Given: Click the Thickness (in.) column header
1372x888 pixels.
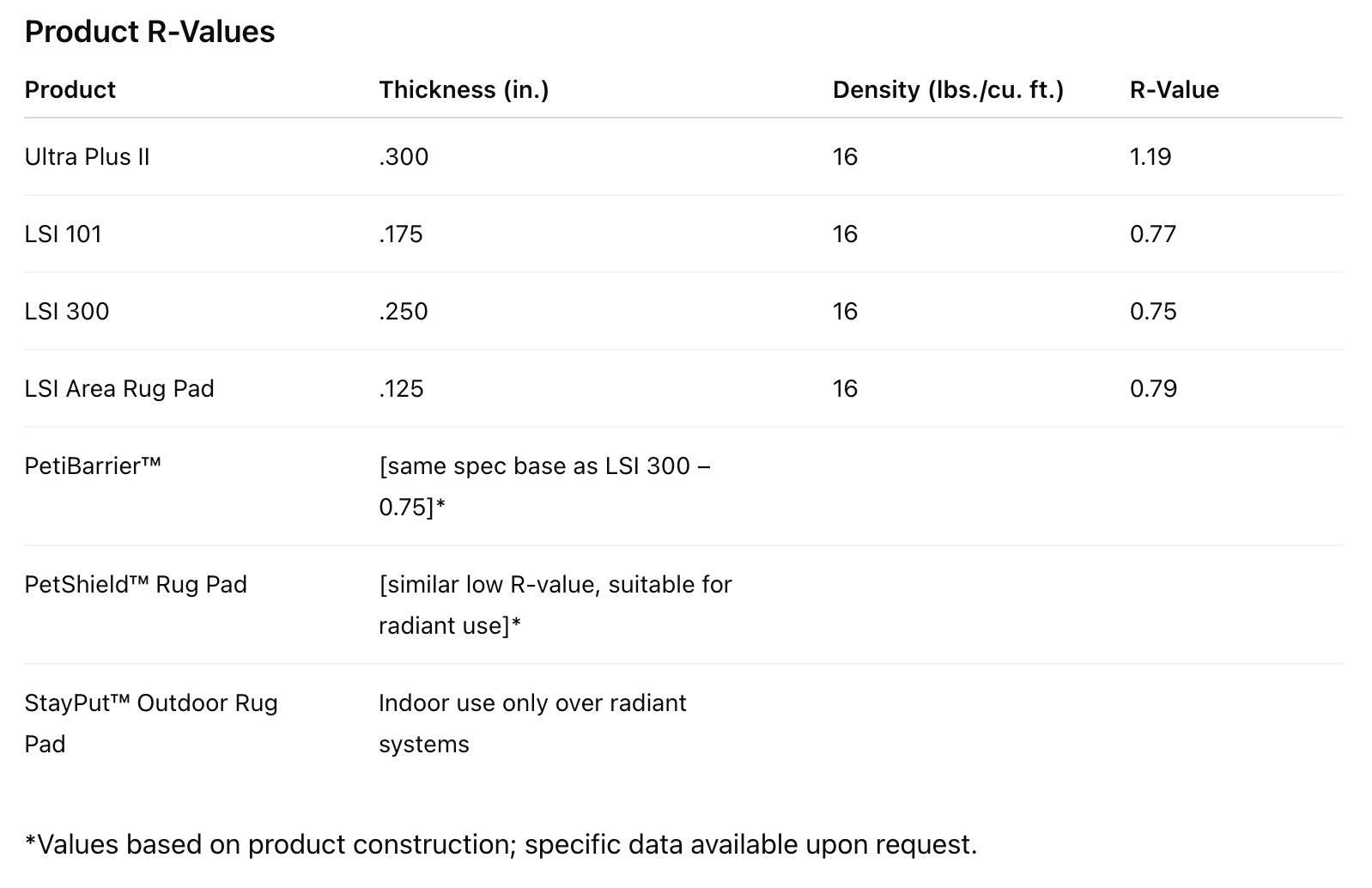Looking at the screenshot, I should click(x=464, y=89).
